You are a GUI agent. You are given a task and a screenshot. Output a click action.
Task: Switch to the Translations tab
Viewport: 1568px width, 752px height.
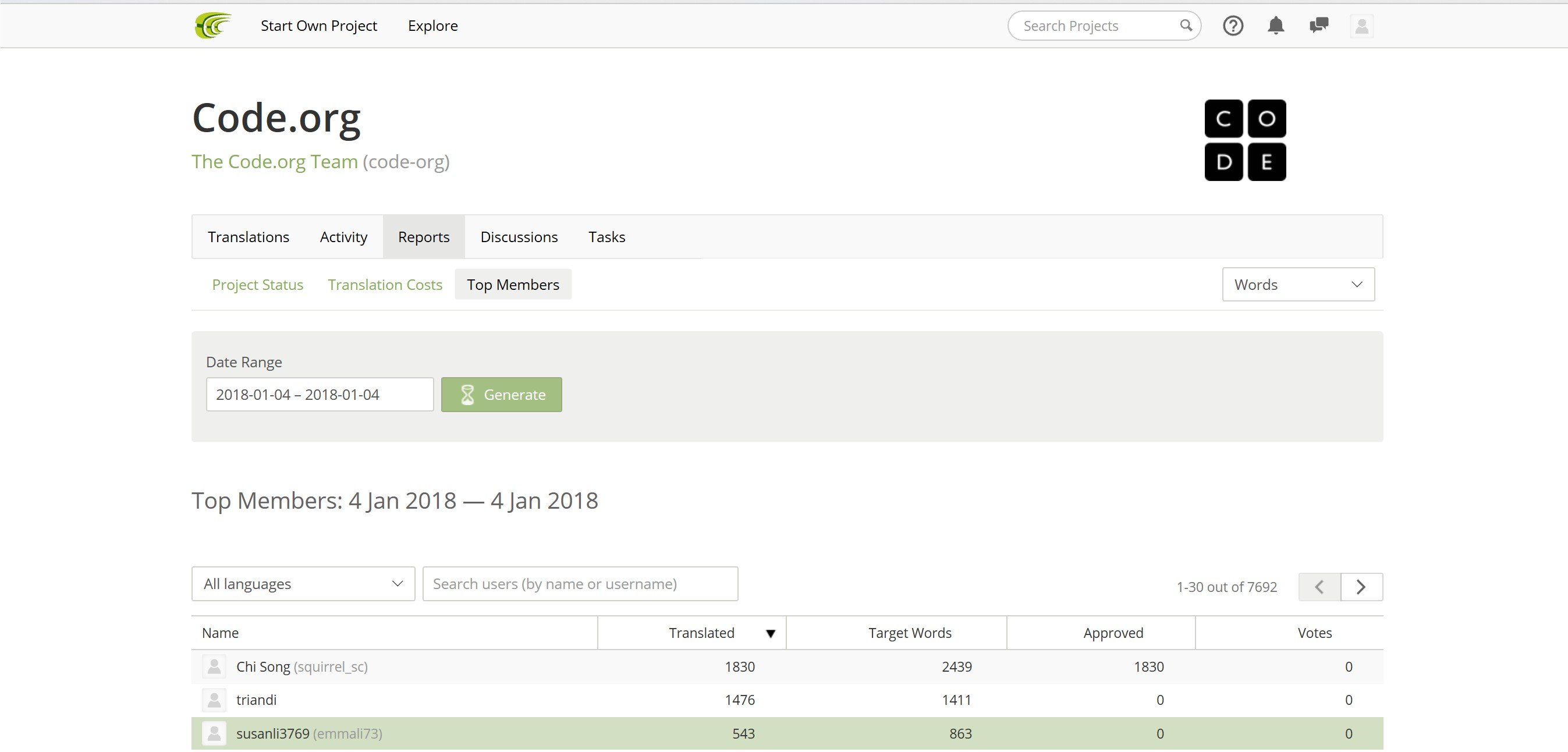pos(249,237)
